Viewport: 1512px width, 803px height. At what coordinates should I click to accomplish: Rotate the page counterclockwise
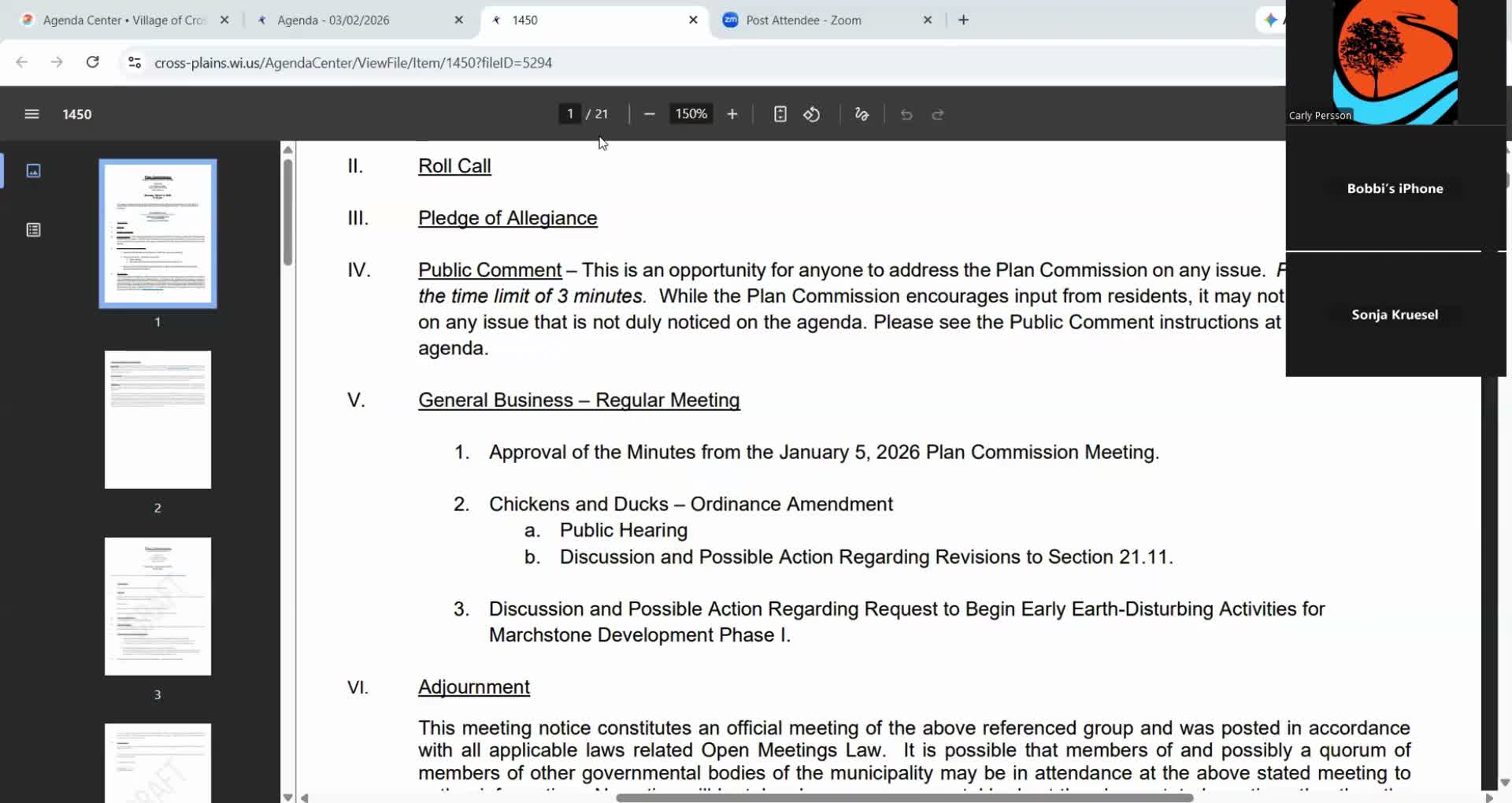812,114
